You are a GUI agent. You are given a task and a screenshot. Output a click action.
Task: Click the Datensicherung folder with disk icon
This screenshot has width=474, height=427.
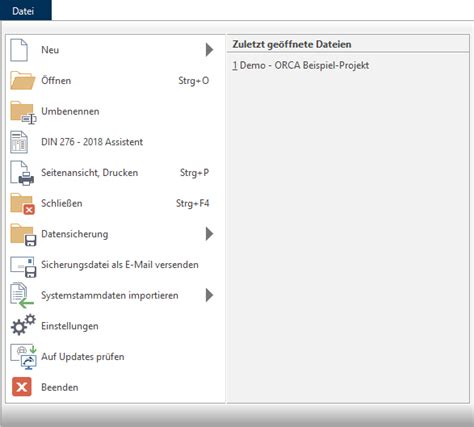pyautogui.click(x=23, y=235)
